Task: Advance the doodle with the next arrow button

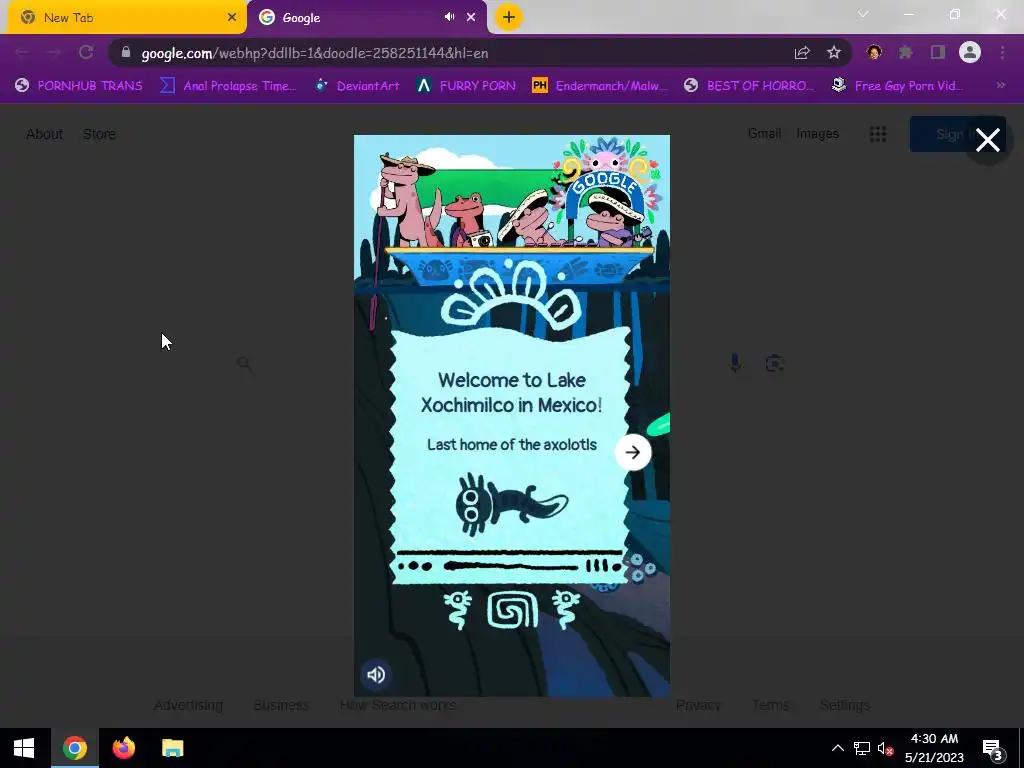Action: pyautogui.click(x=632, y=452)
